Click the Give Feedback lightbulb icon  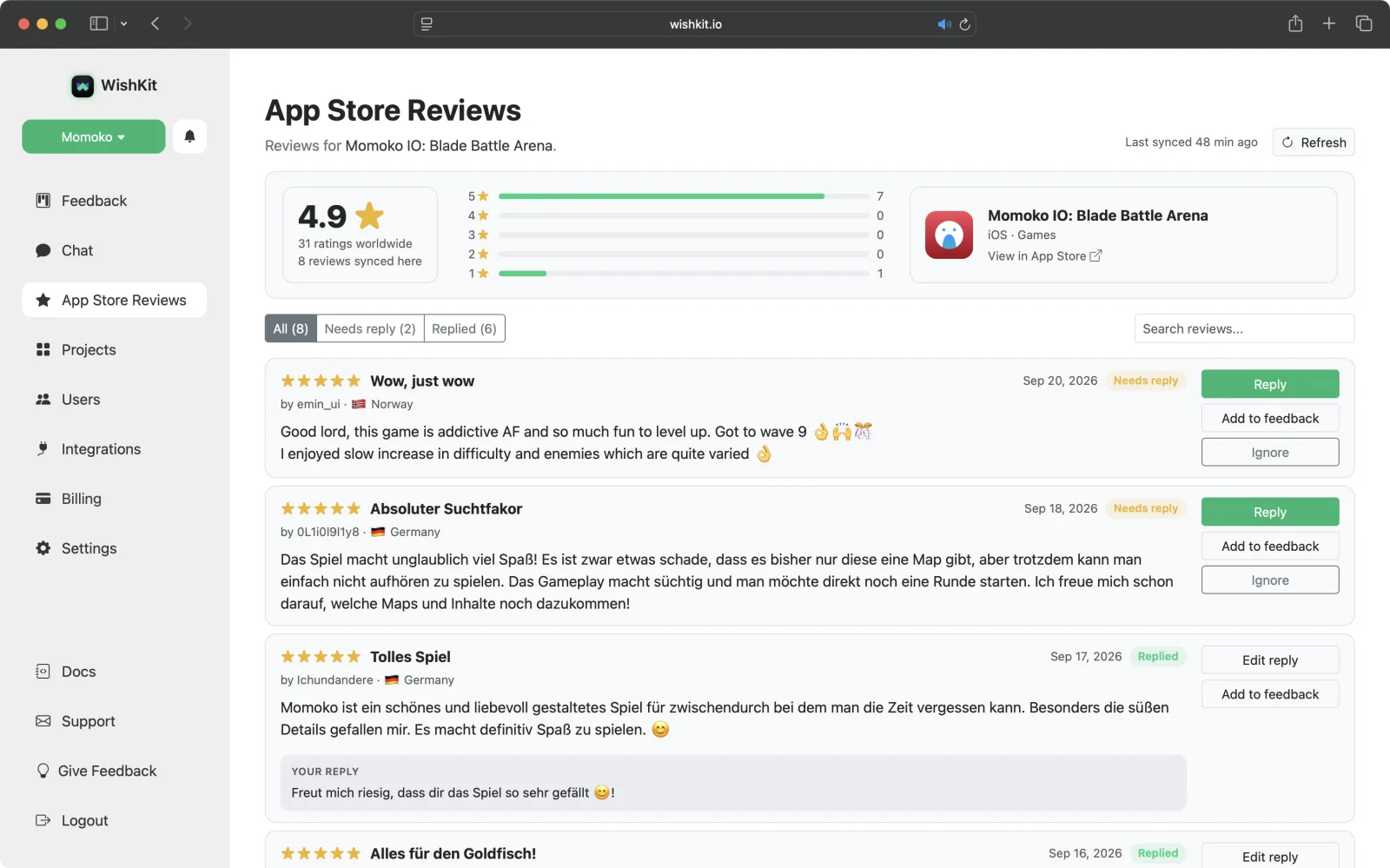tap(43, 771)
